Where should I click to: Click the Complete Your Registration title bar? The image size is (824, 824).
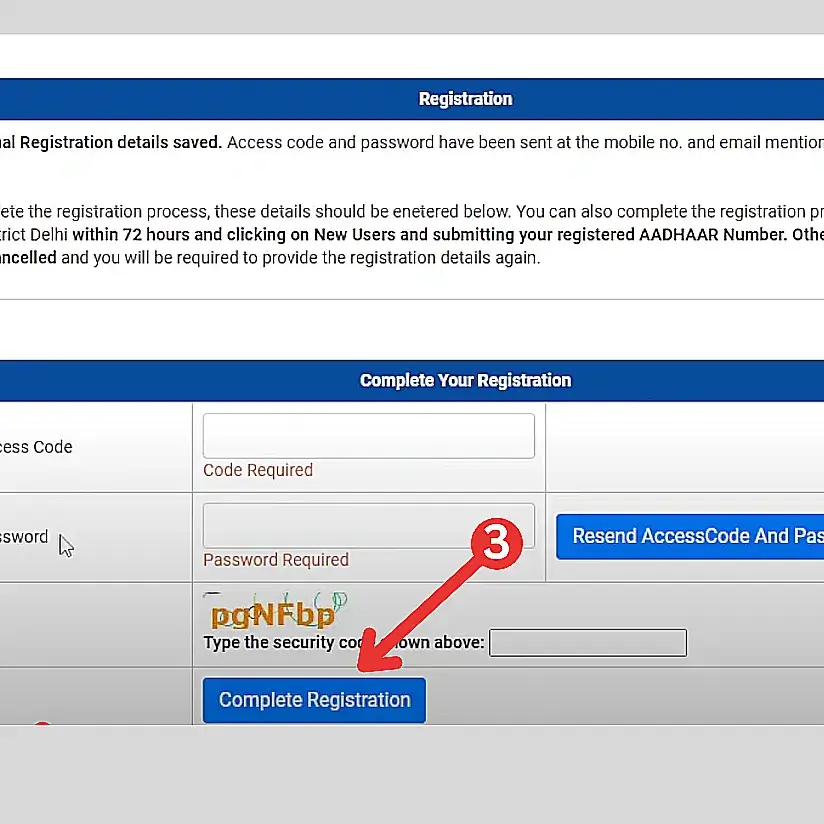(x=465, y=380)
